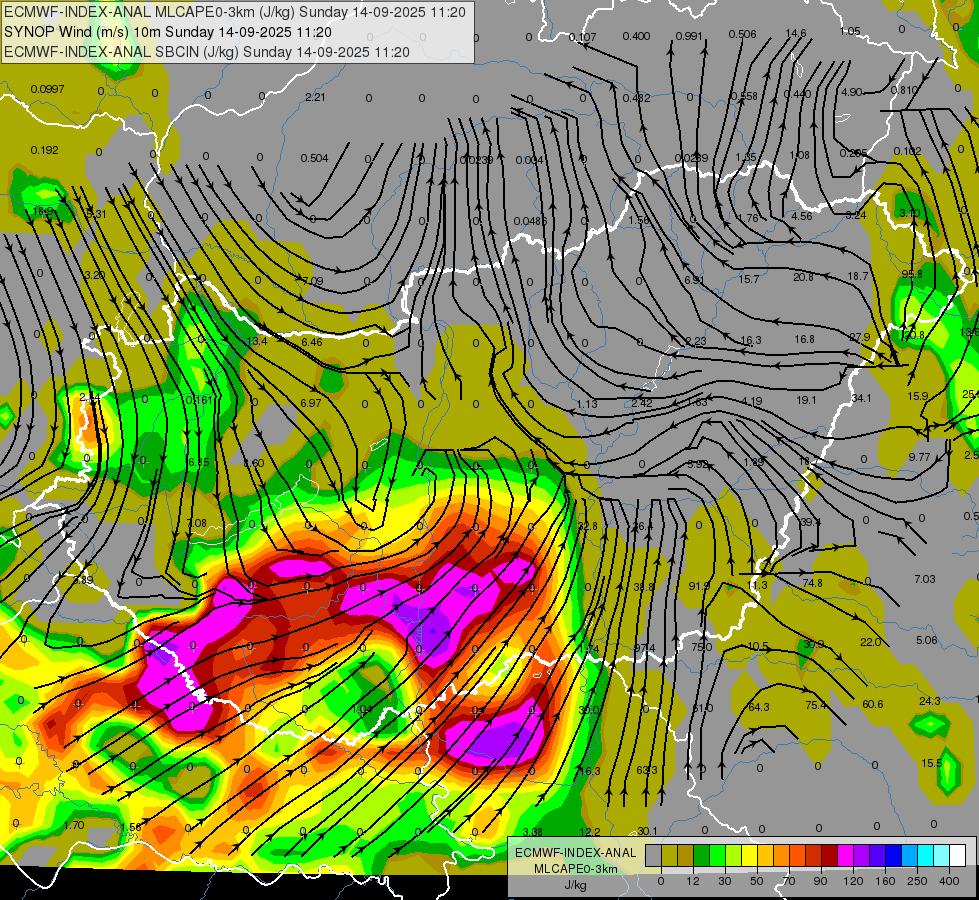This screenshot has width=979, height=900.
Task: Click the white legend swatch above 400
Action: pos(958,855)
